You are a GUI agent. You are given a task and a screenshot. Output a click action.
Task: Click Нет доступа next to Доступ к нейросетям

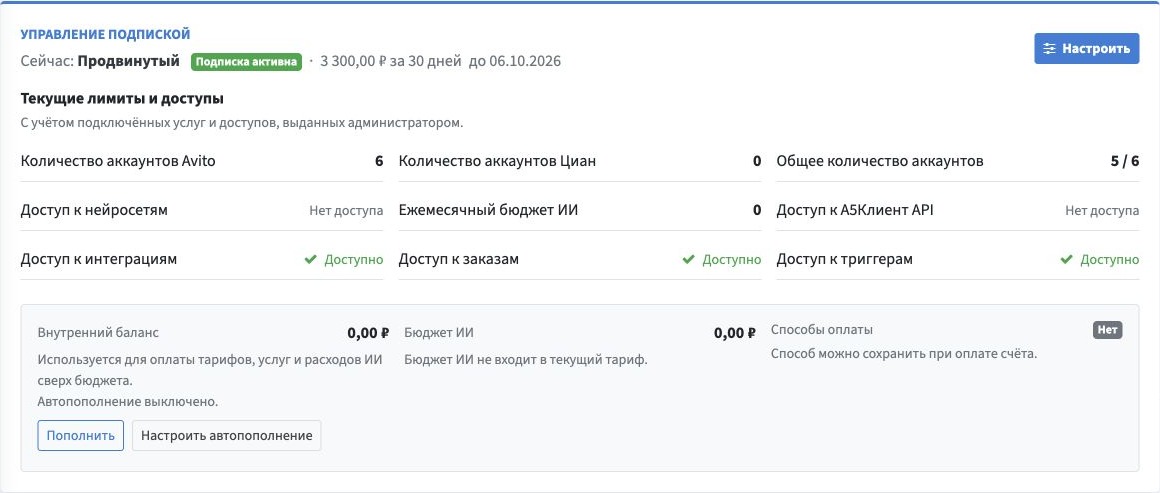coord(346,211)
